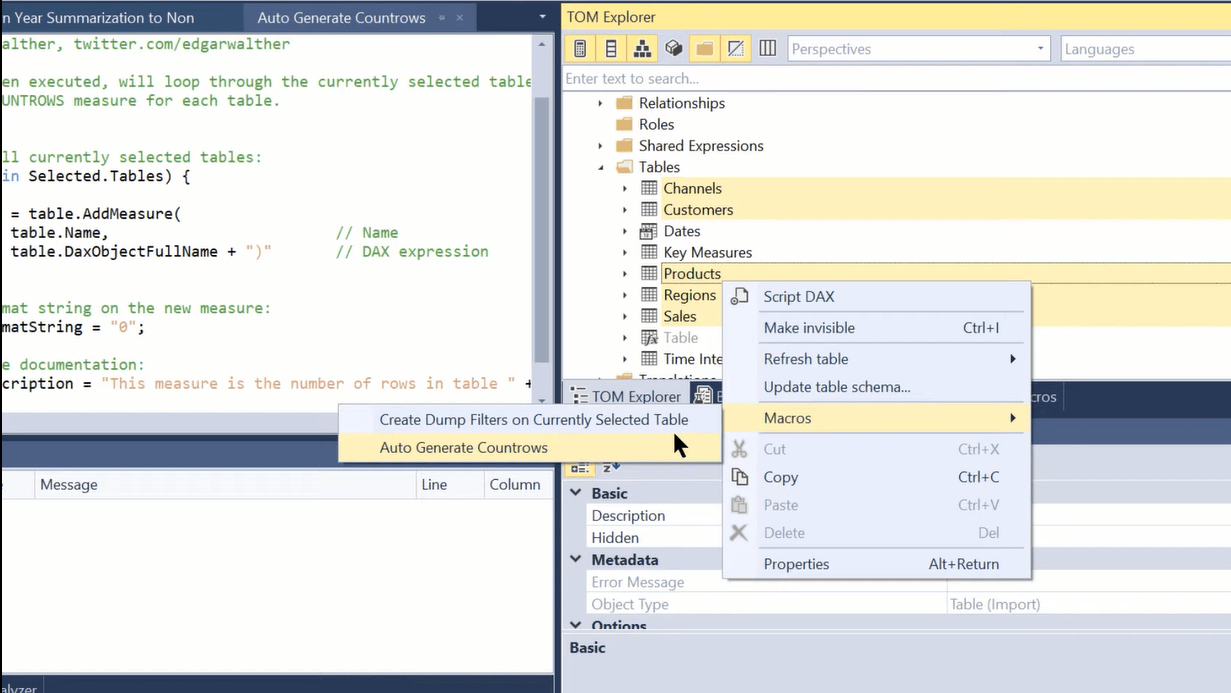
Task: Close the Auto Generate Countrows tab
Action: click(460, 18)
